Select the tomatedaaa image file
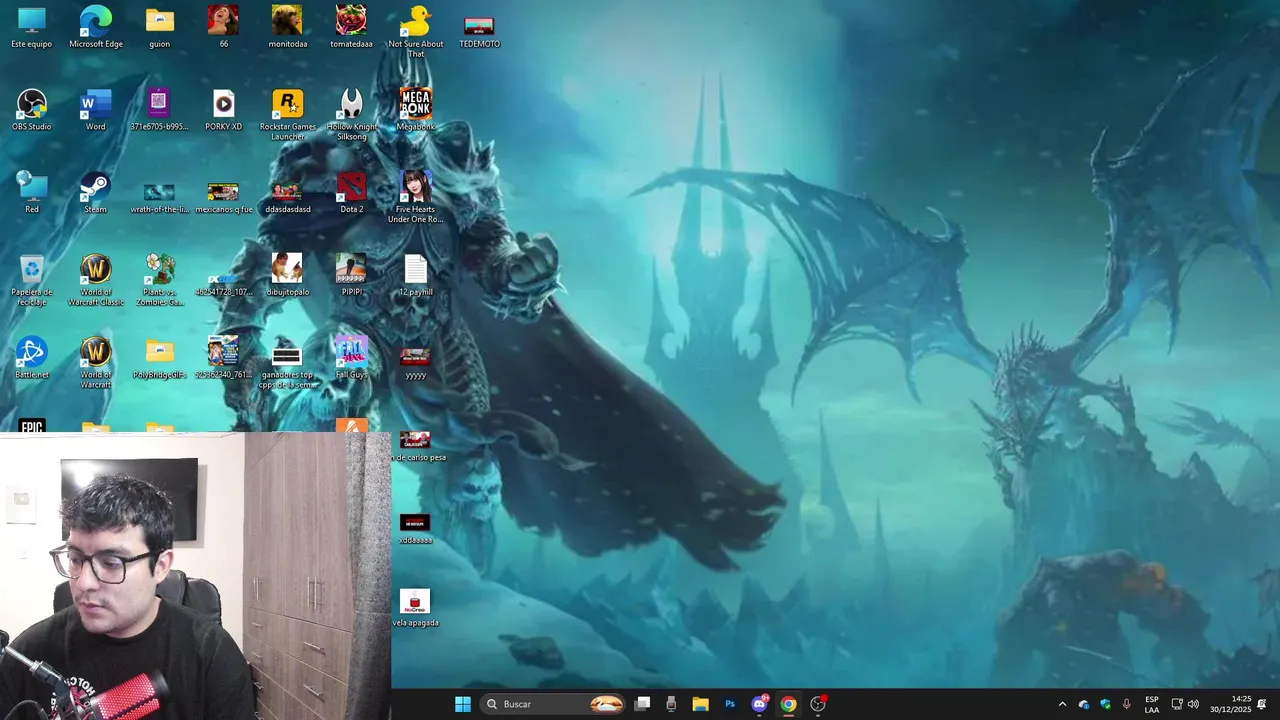 pyautogui.click(x=351, y=27)
